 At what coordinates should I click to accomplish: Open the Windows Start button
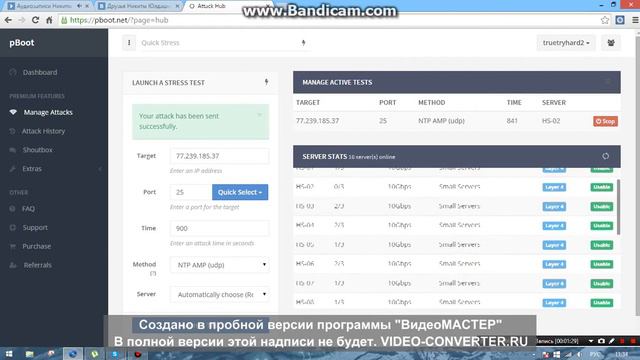9,354
